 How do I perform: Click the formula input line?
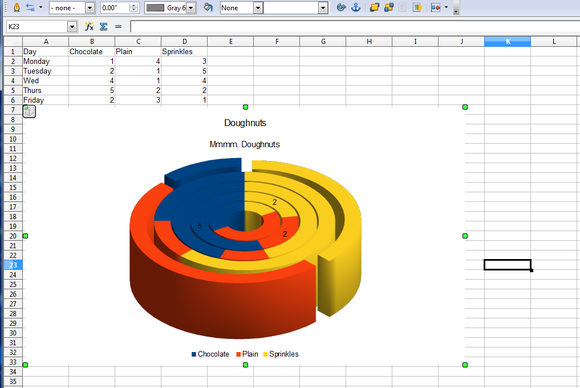pos(355,27)
